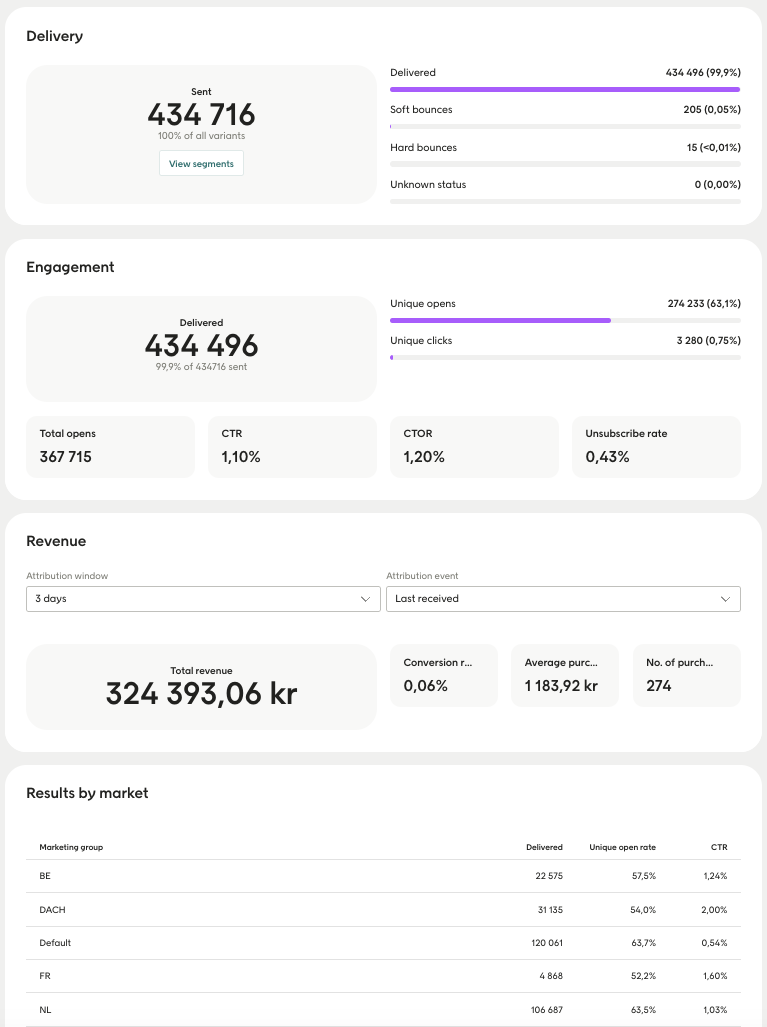
Task: Select the Average purchase value card
Action: coord(564,675)
